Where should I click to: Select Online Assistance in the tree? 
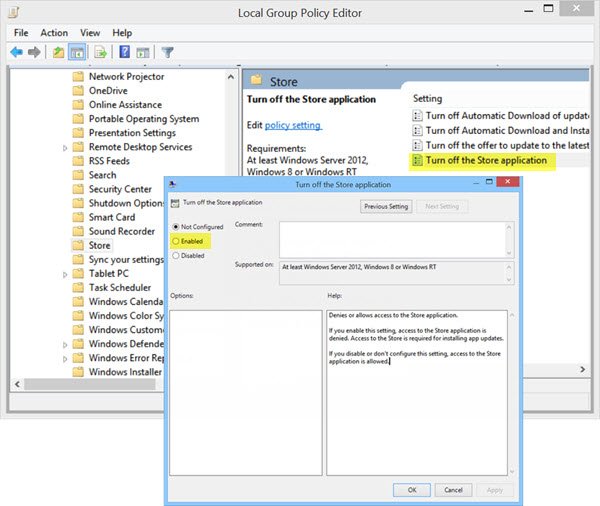click(x=125, y=104)
